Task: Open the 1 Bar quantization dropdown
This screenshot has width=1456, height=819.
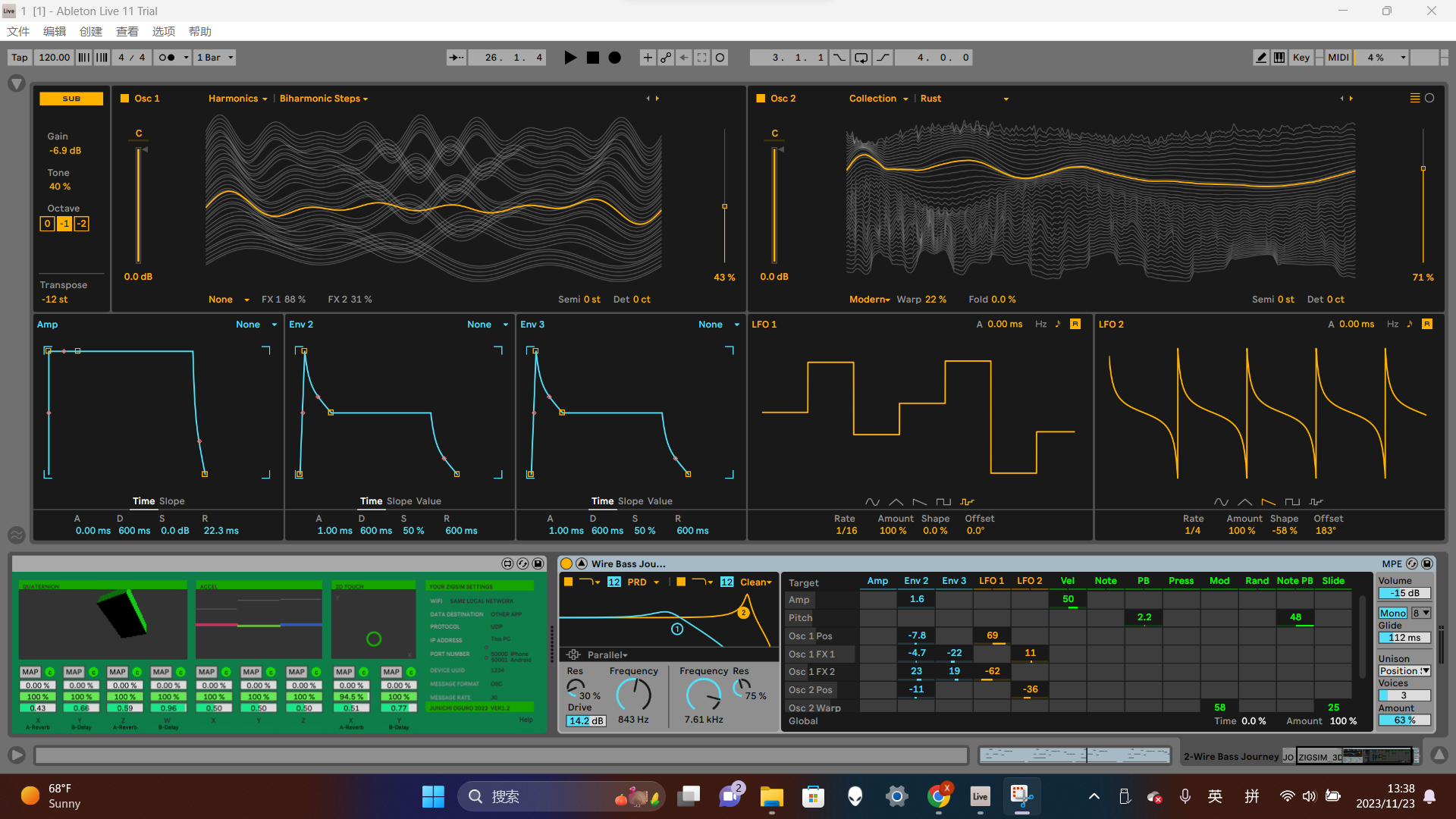Action: pos(215,58)
